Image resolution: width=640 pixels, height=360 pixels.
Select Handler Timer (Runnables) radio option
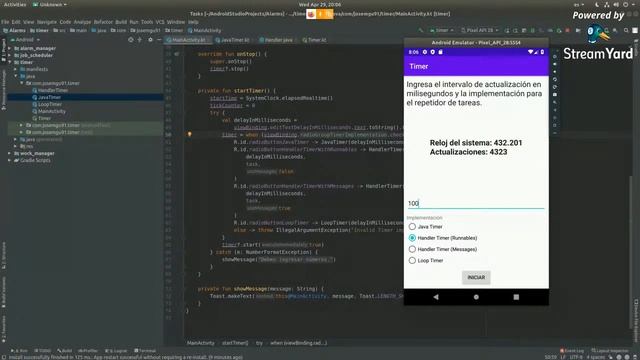point(412,238)
